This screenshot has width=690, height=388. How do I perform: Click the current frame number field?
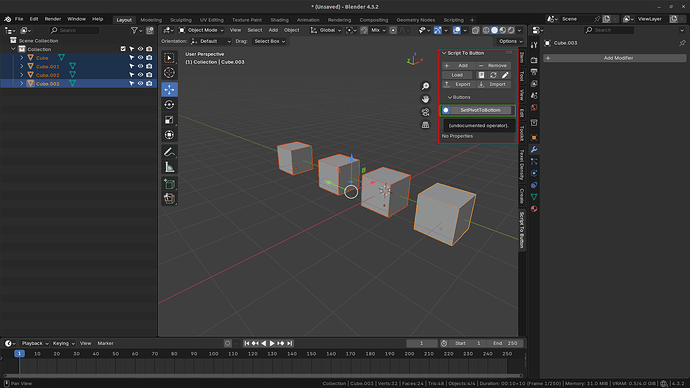(422, 343)
